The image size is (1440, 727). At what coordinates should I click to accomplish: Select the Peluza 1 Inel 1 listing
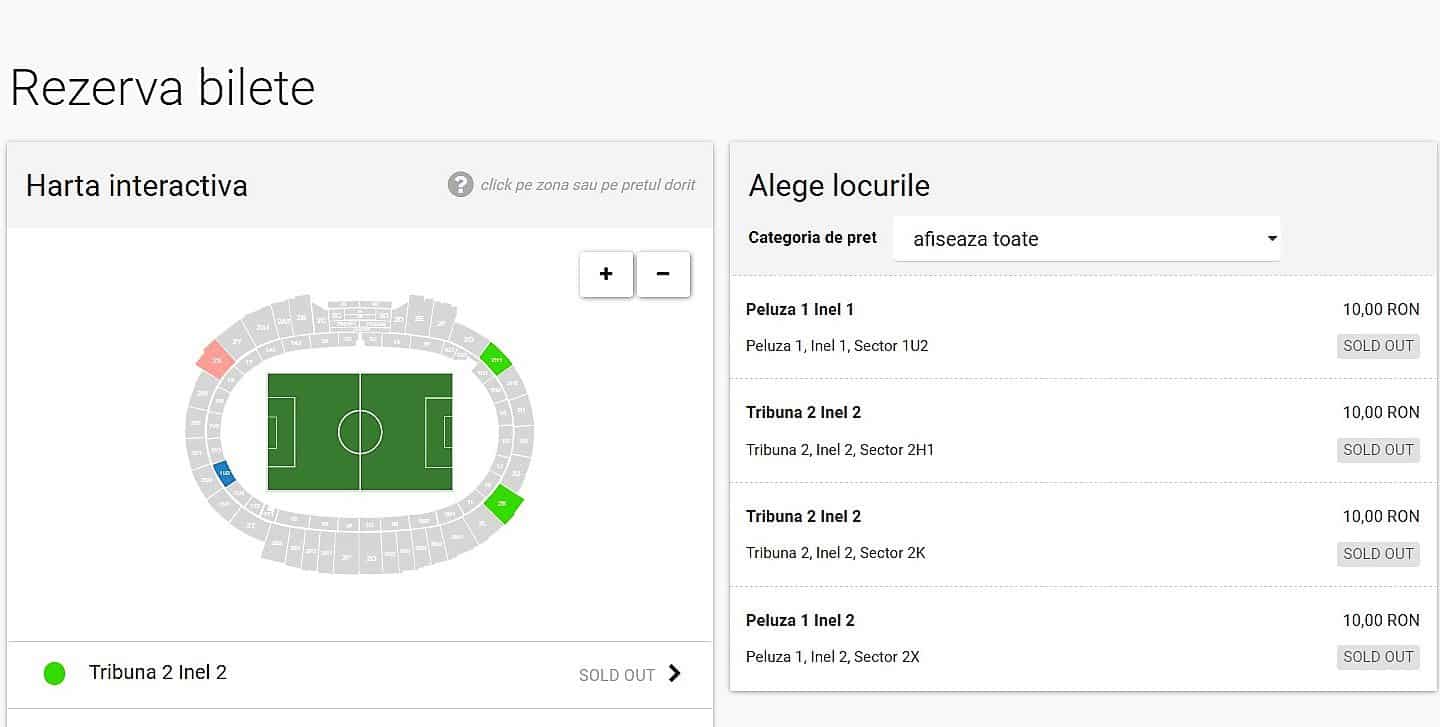tap(1083, 327)
